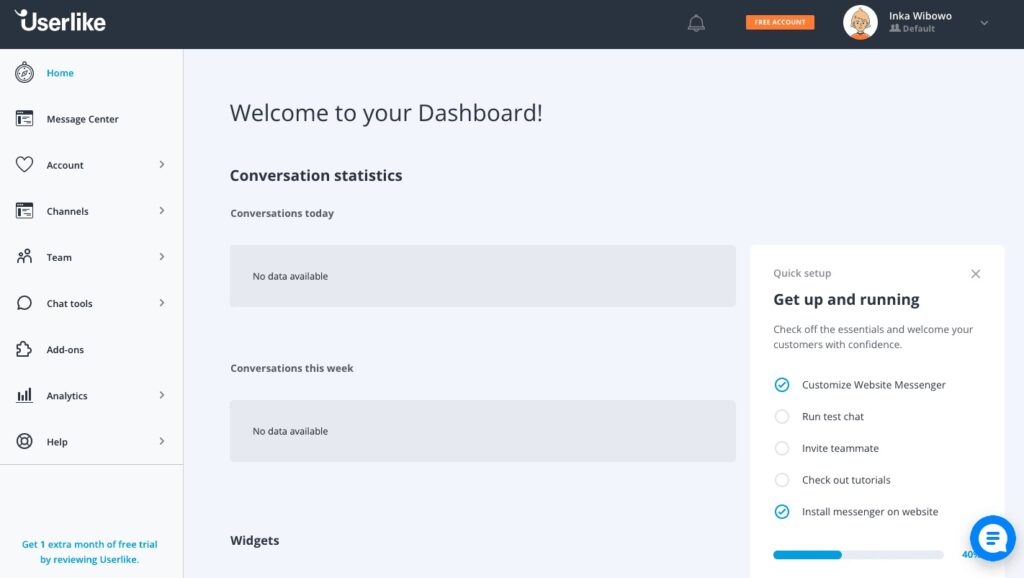Open the floating chat messenger bubble
1024x578 pixels.
(x=992, y=538)
